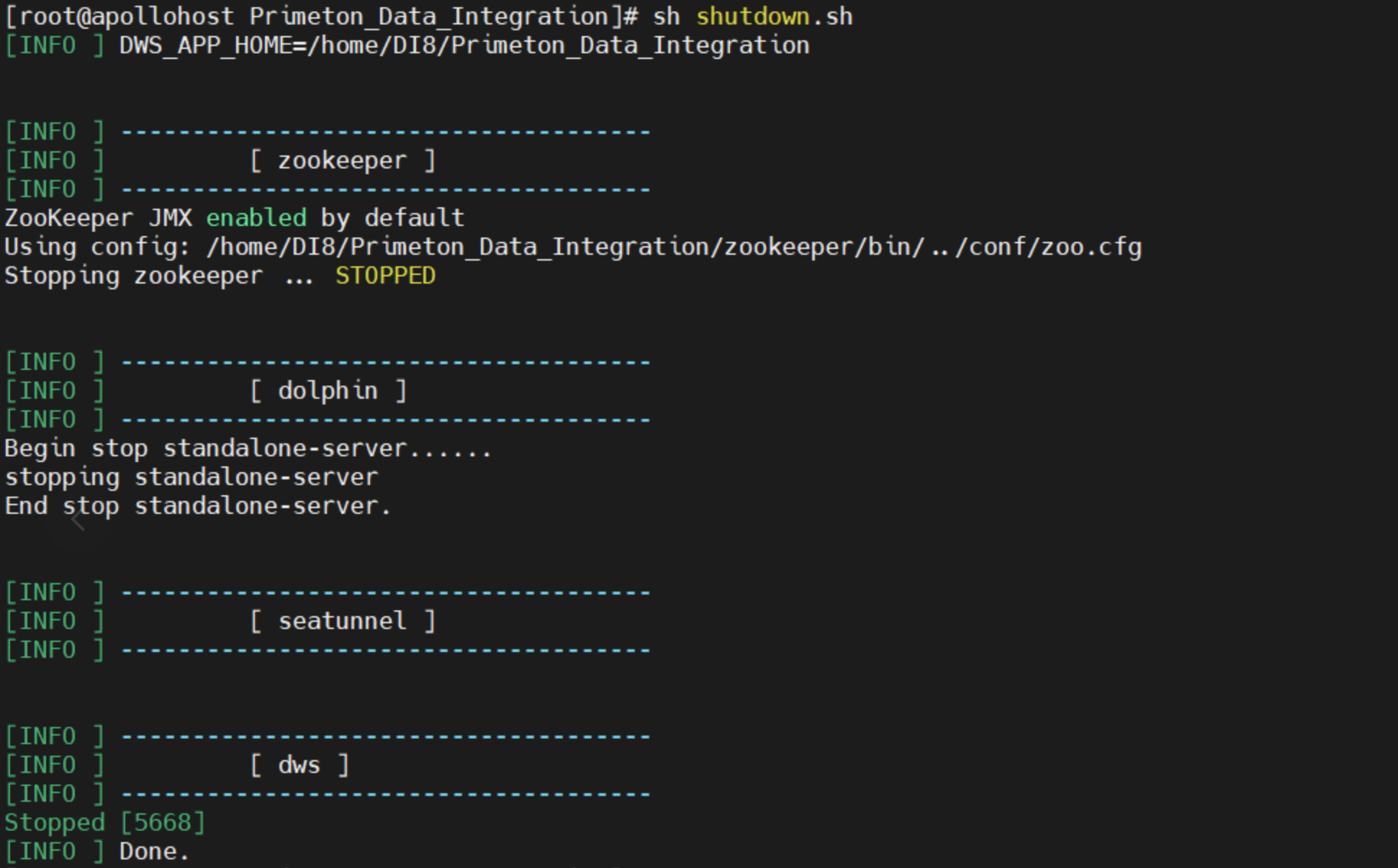Image resolution: width=1398 pixels, height=868 pixels.
Task: Click the shutdown.sh command text
Action: [774, 16]
